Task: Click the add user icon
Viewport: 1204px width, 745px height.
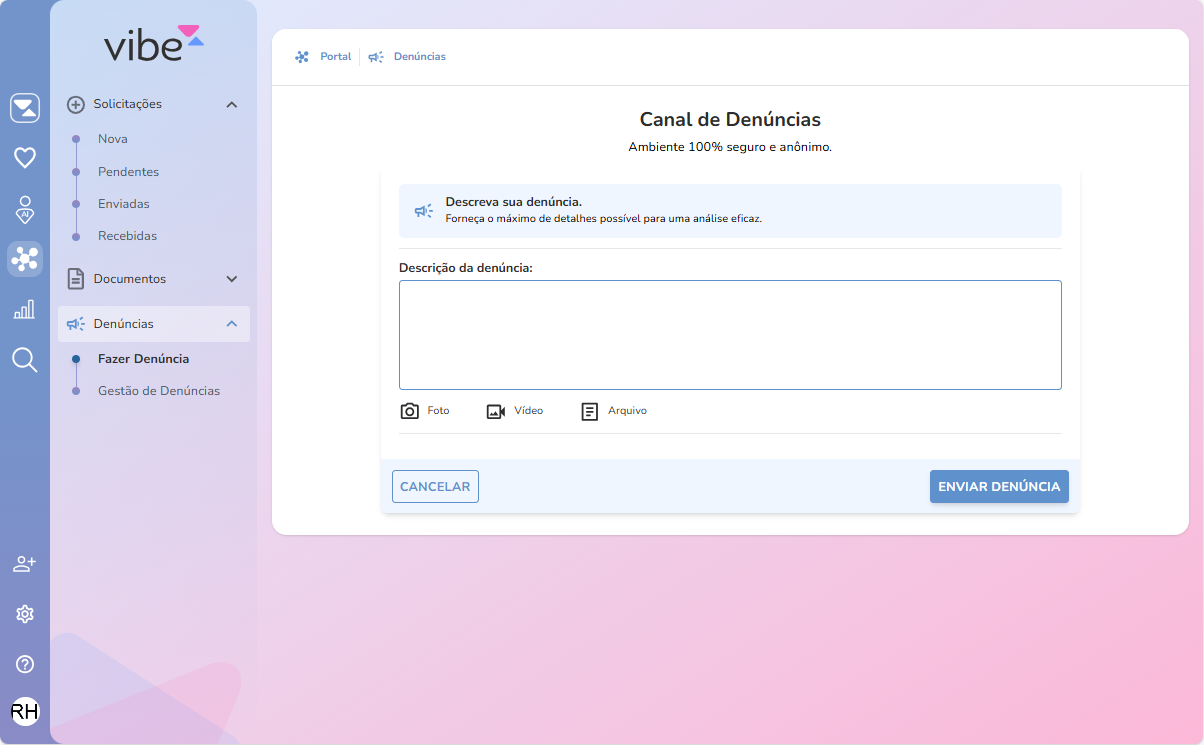Action: pyautogui.click(x=25, y=564)
